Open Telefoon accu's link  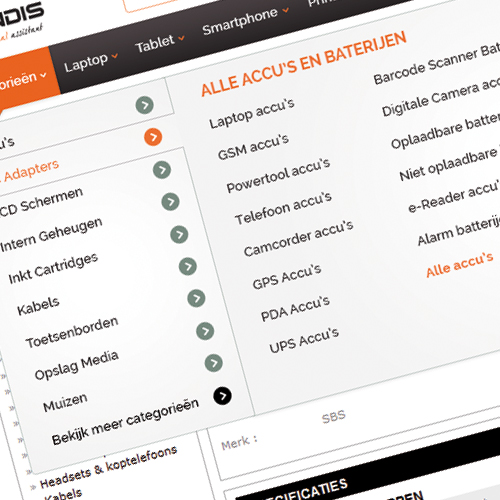coord(283,208)
